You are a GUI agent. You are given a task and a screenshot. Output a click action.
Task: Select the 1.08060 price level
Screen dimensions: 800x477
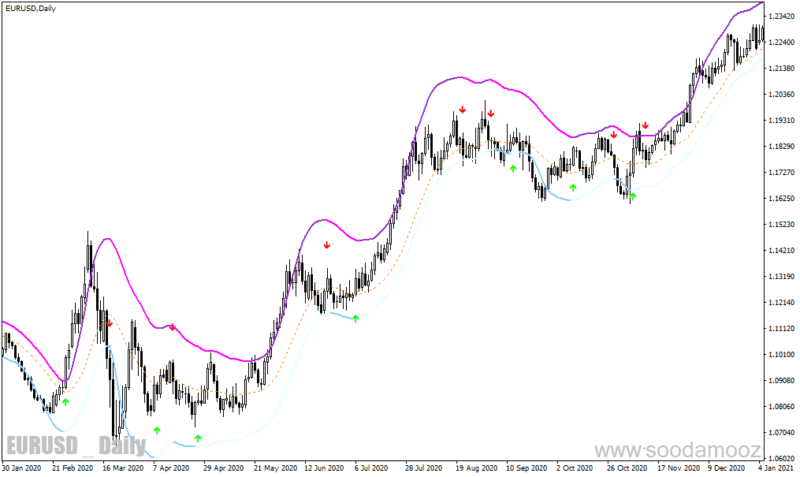[782, 407]
